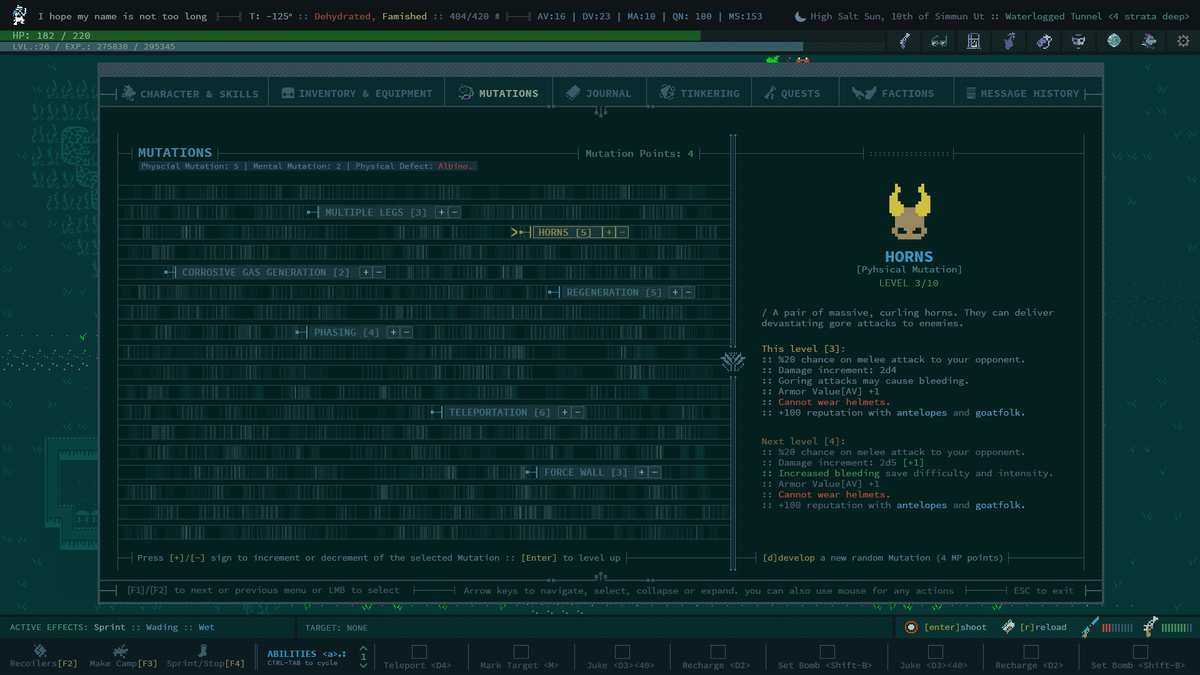Open the settings gear icon
The image size is (1200, 675).
(x=1184, y=41)
